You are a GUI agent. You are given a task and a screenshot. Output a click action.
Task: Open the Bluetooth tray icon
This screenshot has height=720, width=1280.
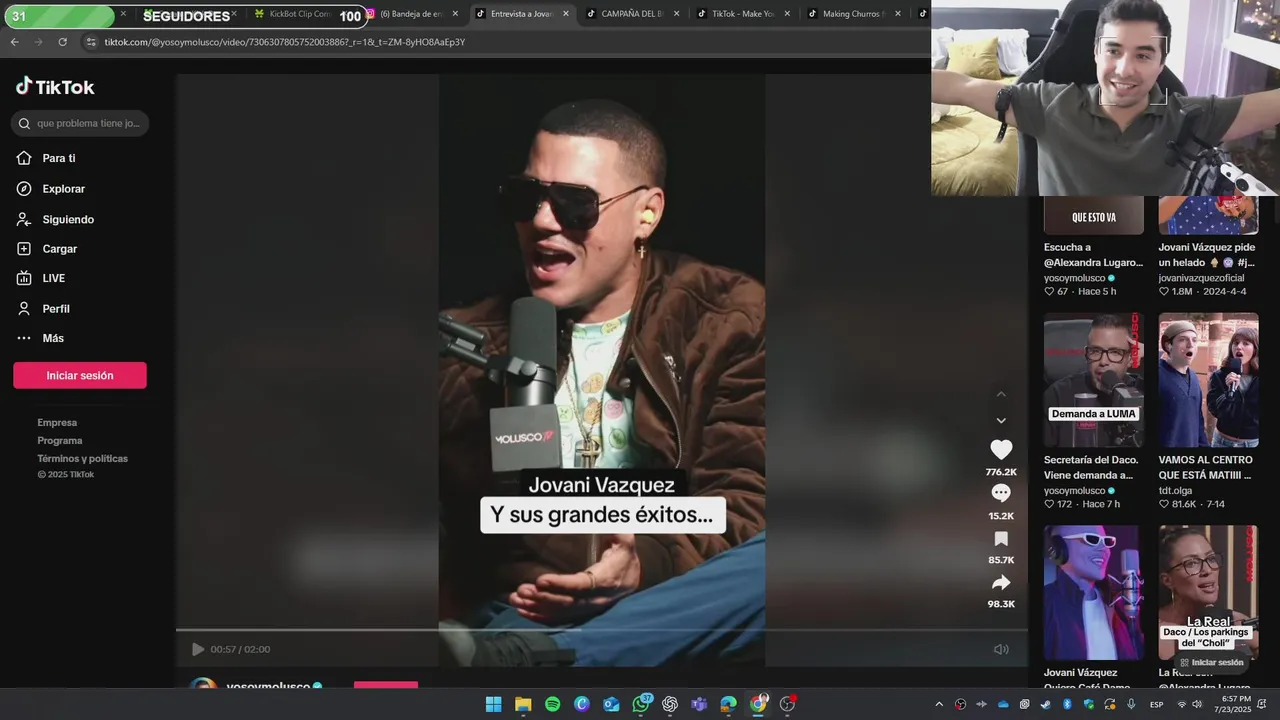pos(1067,704)
